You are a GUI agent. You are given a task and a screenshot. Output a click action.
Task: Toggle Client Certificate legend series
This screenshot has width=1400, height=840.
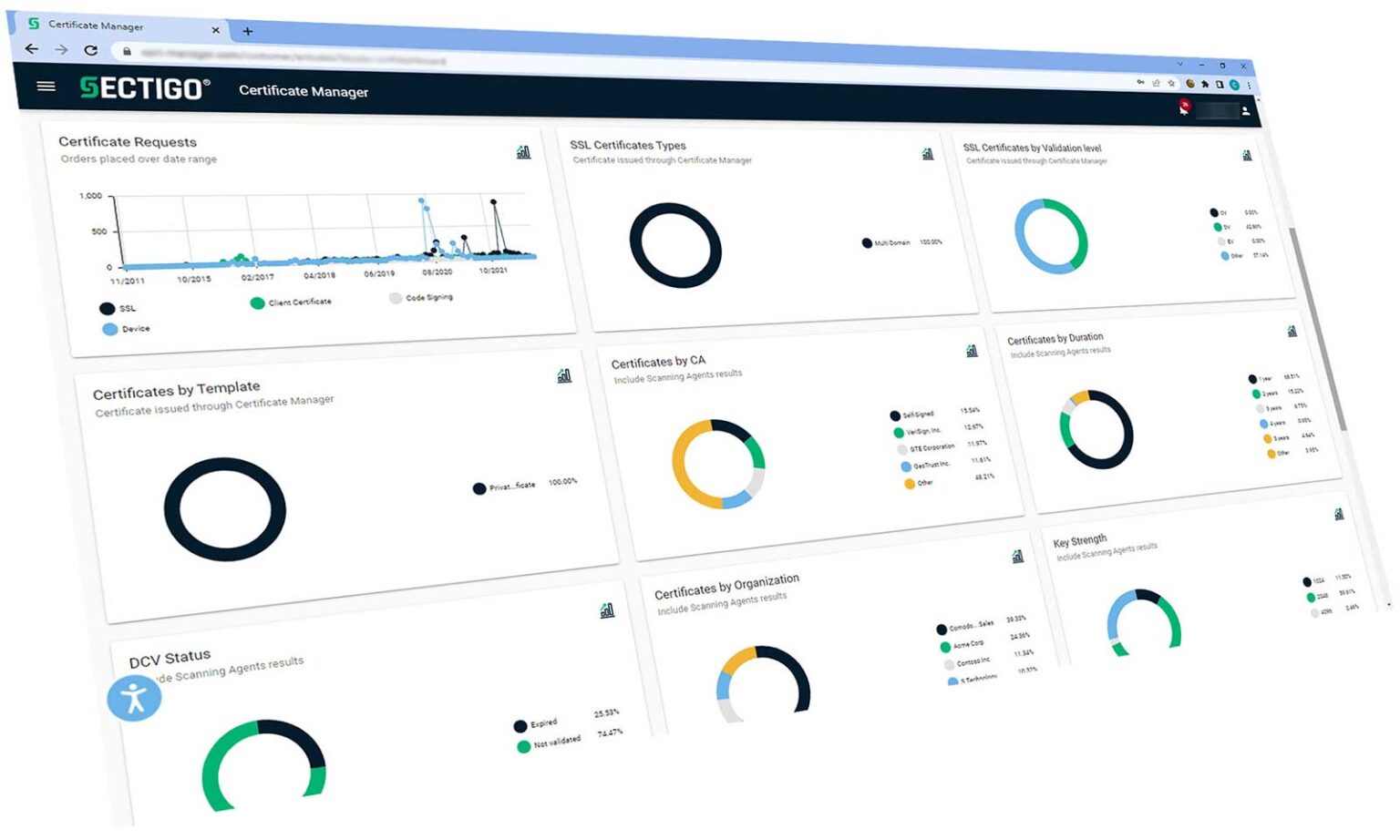pos(258,302)
